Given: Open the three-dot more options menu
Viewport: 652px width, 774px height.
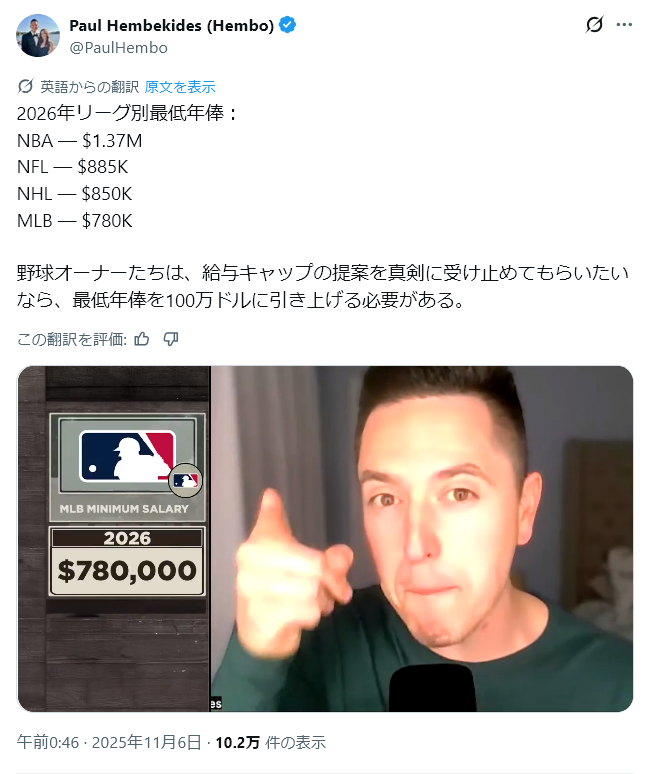Looking at the screenshot, I should (624, 24).
